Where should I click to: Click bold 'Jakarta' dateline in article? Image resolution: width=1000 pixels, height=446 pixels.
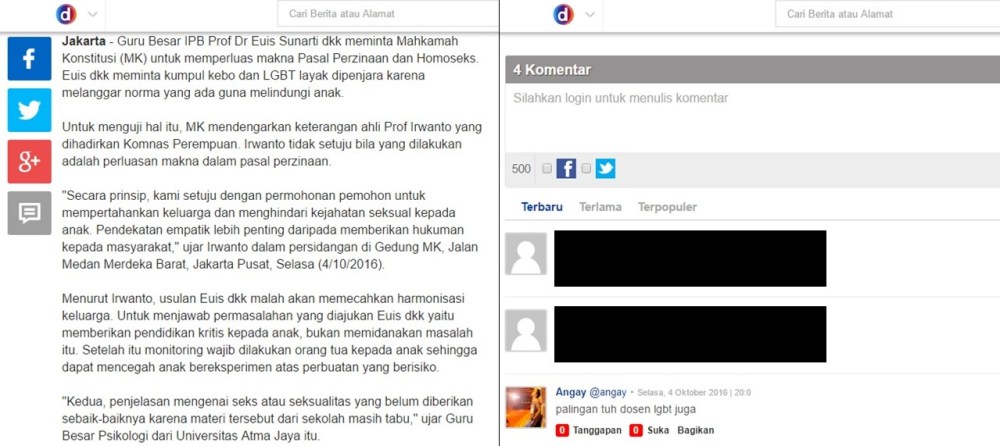click(x=84, y=41)
